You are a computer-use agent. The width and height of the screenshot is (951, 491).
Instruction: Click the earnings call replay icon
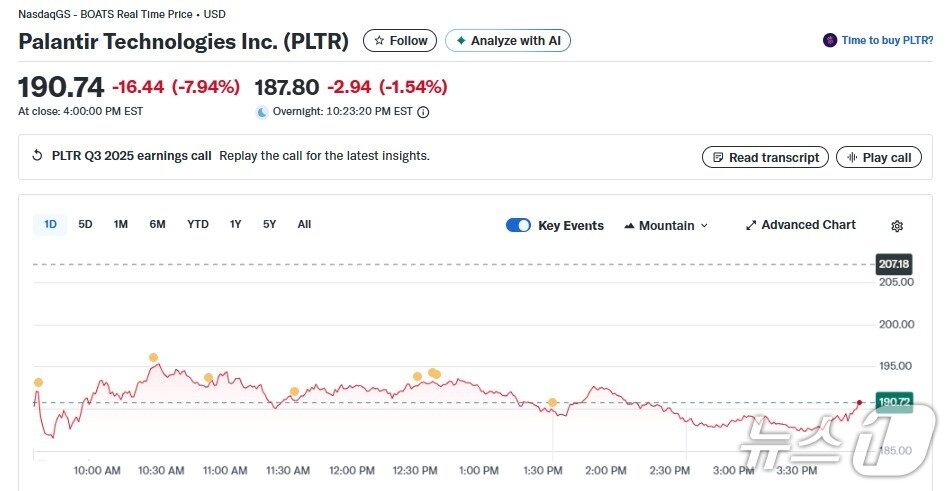click(x=38, y=156)
